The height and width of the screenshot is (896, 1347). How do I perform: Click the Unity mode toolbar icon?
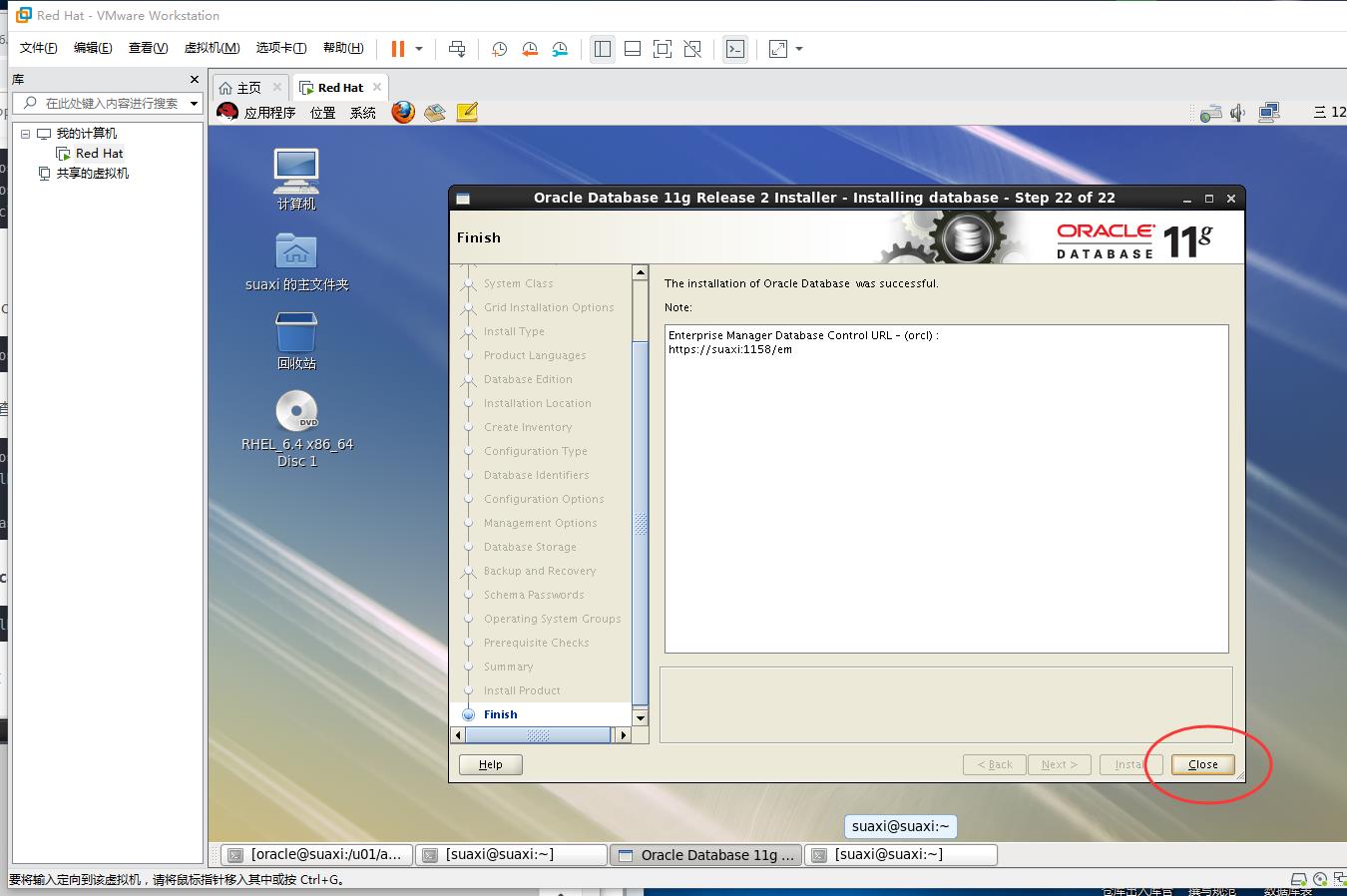tap(692, 49)
